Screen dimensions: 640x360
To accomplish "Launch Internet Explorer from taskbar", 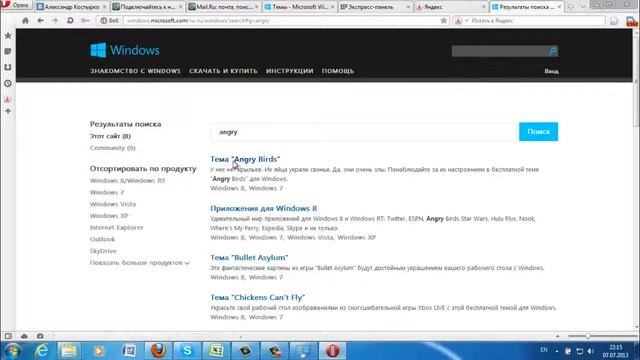I will (x=41, y=351).
